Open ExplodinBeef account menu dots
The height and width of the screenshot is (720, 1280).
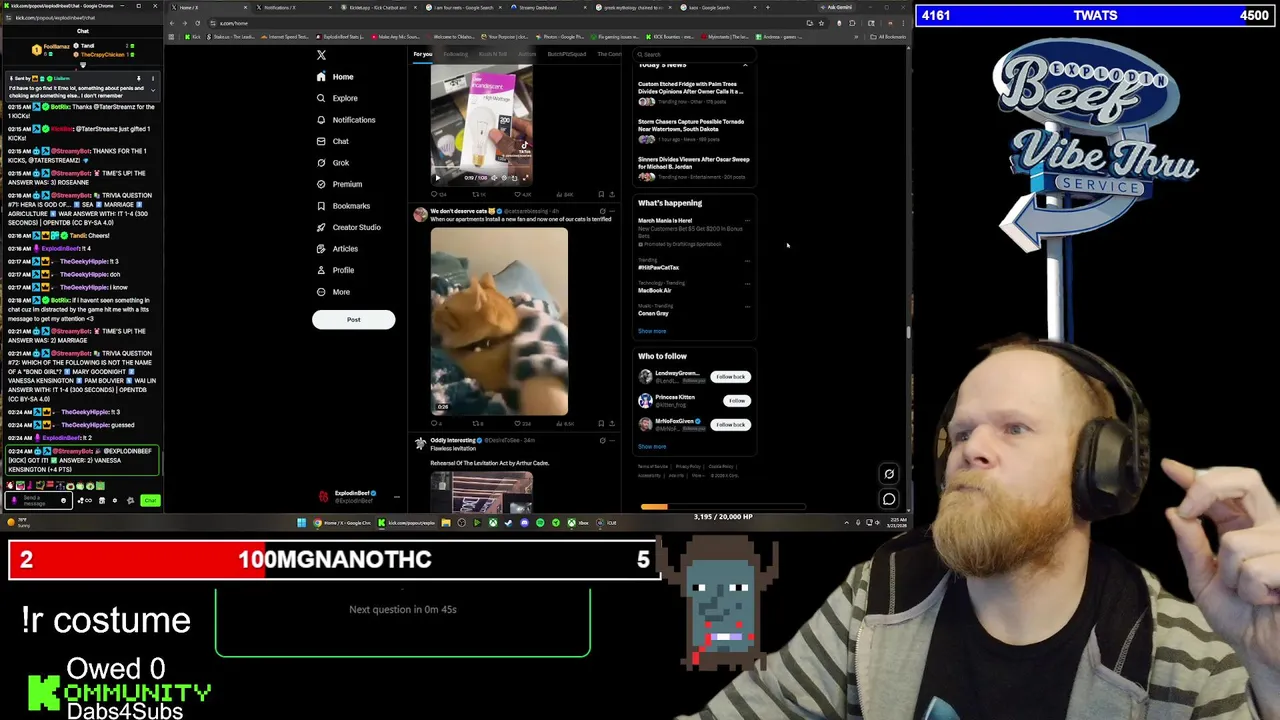click(396, 497)
